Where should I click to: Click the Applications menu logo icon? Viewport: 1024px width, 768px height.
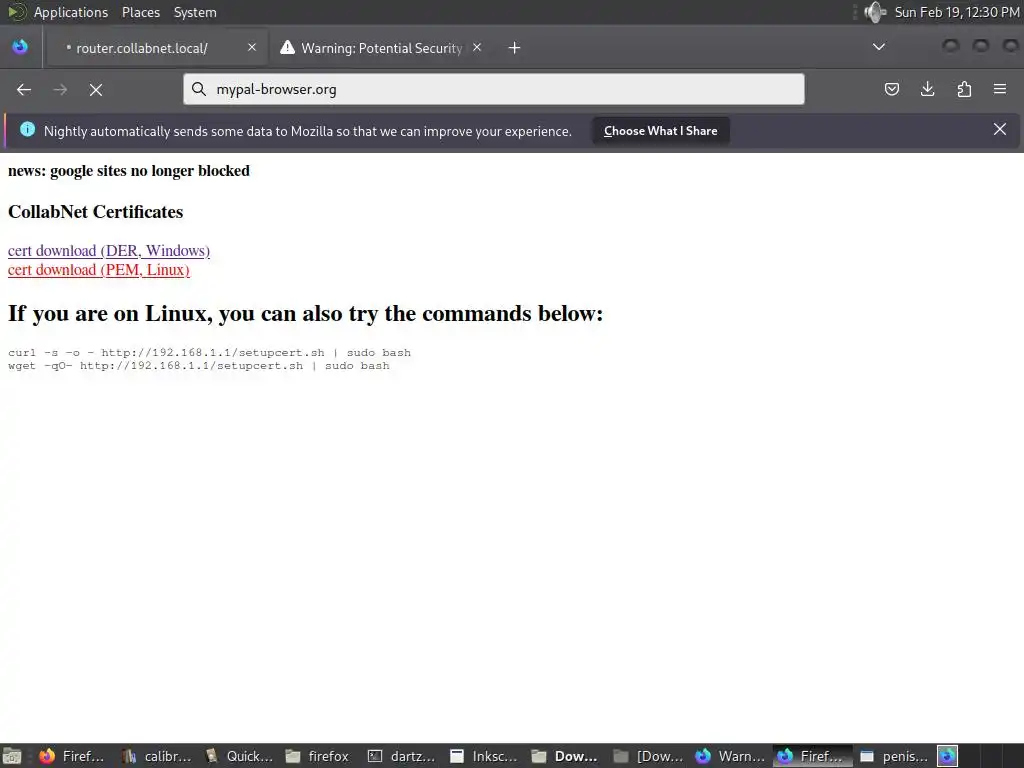click(17, 12)
